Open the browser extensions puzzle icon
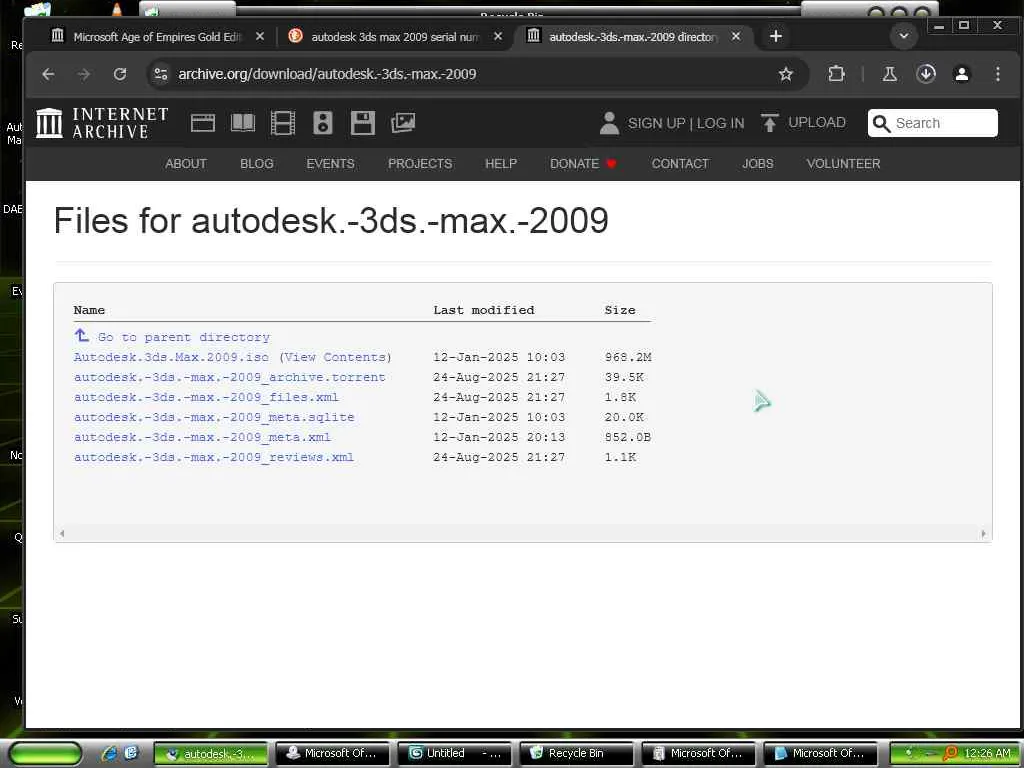The image size is (1024, 768). pos(836,74)
